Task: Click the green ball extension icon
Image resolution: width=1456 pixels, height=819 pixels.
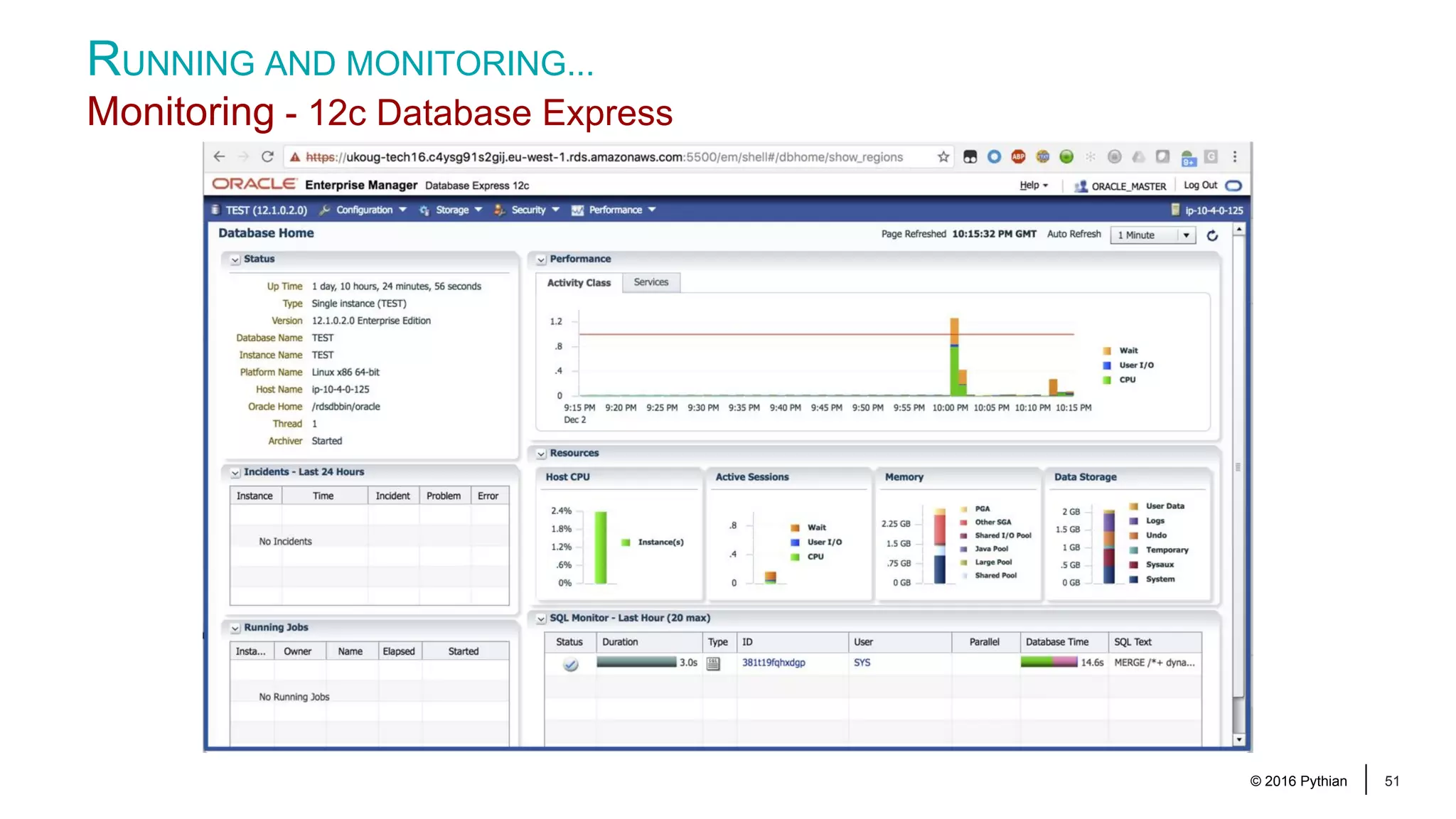Action: [1066, 156]
